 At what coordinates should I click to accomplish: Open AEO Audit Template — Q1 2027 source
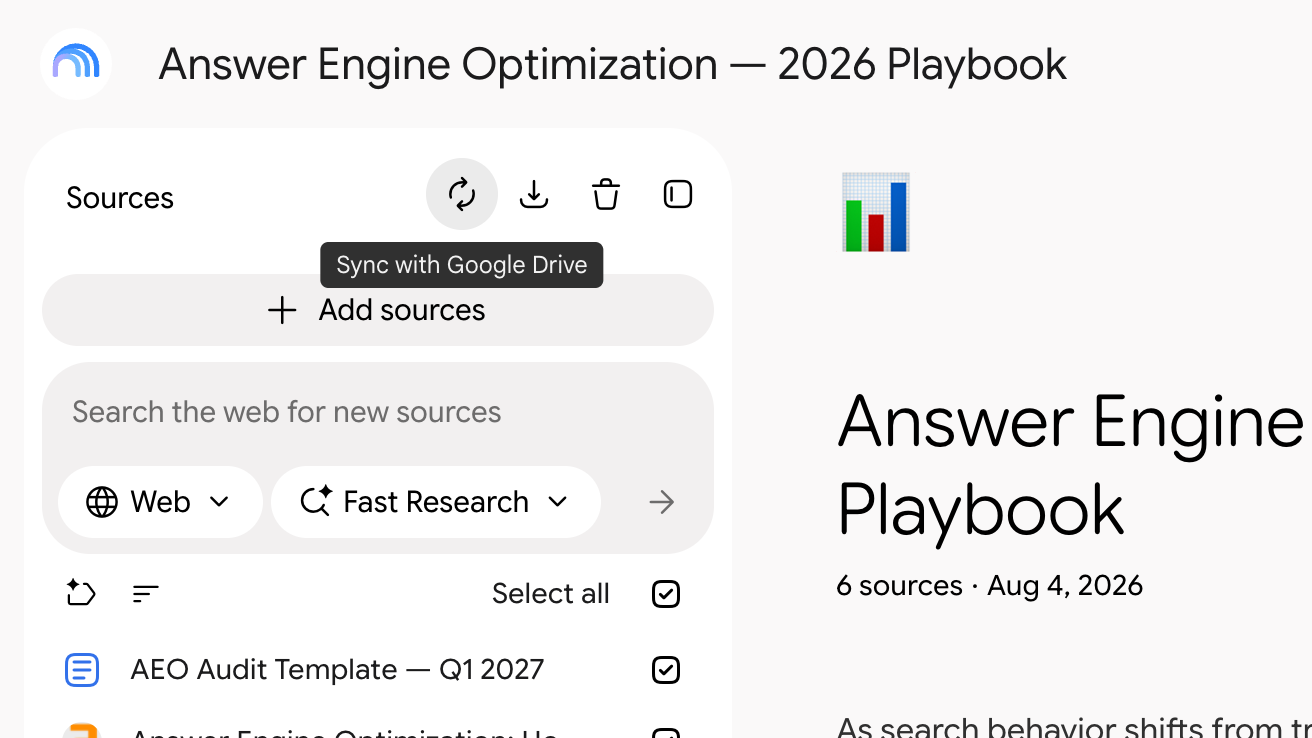pyautogui.click(x=337, y=670)
